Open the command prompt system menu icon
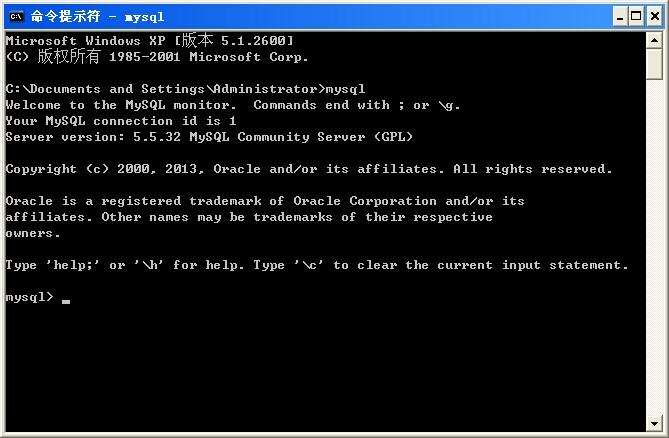The width and height of the screenshot is (669, 438). [x=16, y=16]
